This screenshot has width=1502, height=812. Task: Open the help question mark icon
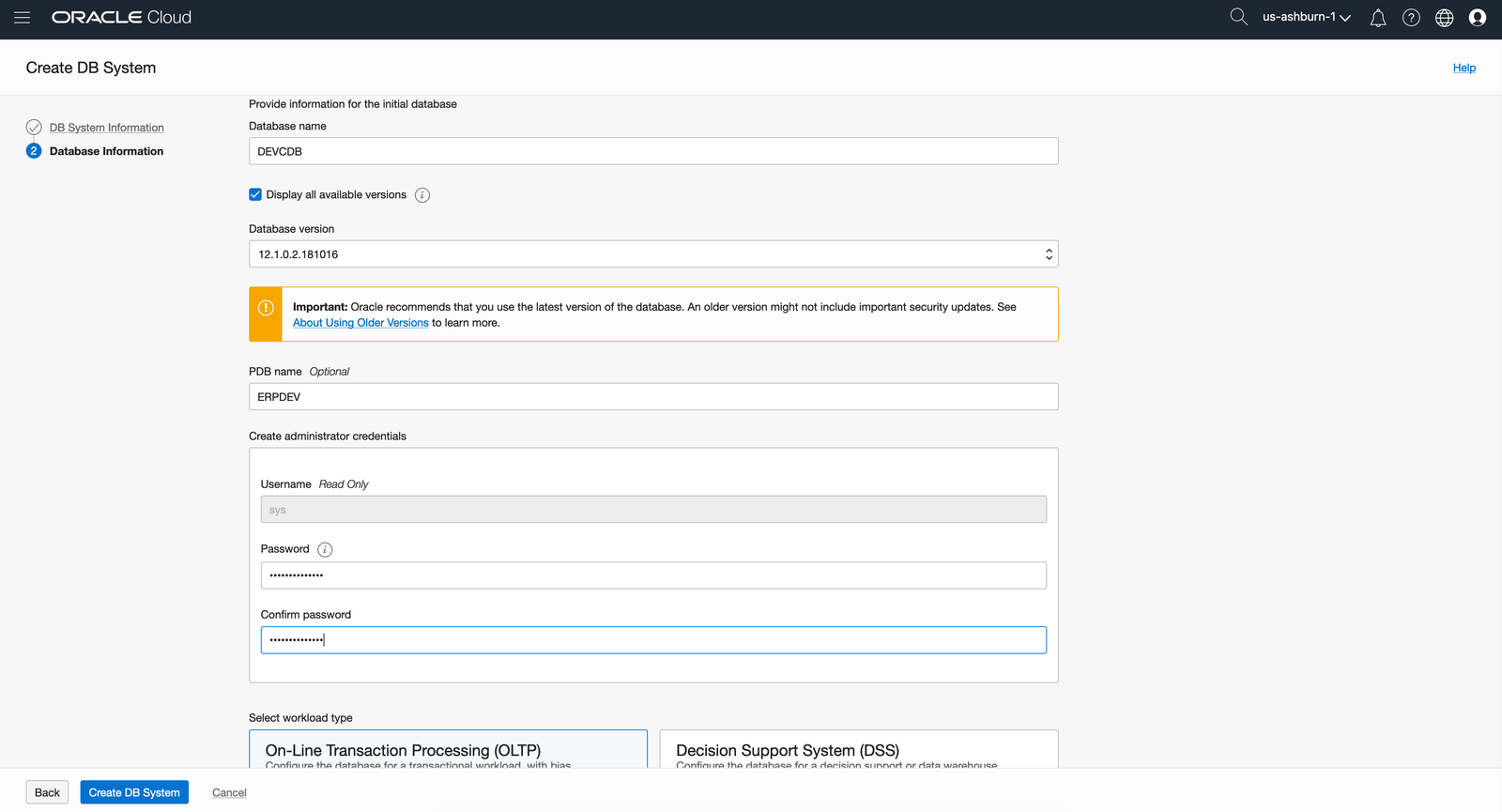(x=1410, y=18)
